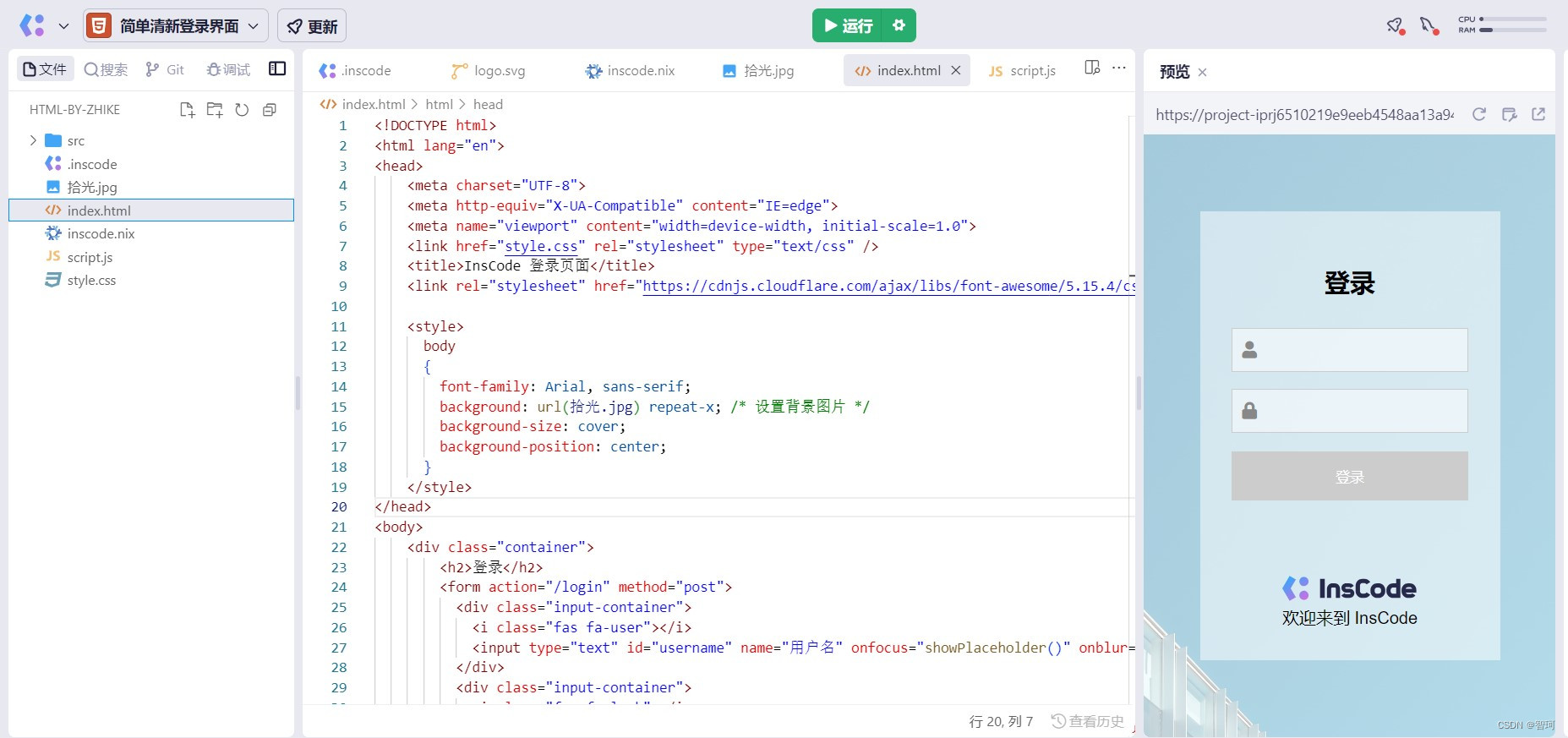Click html in breadcrumb path
Screen dimensions: 1568x738
coord(439,104)
